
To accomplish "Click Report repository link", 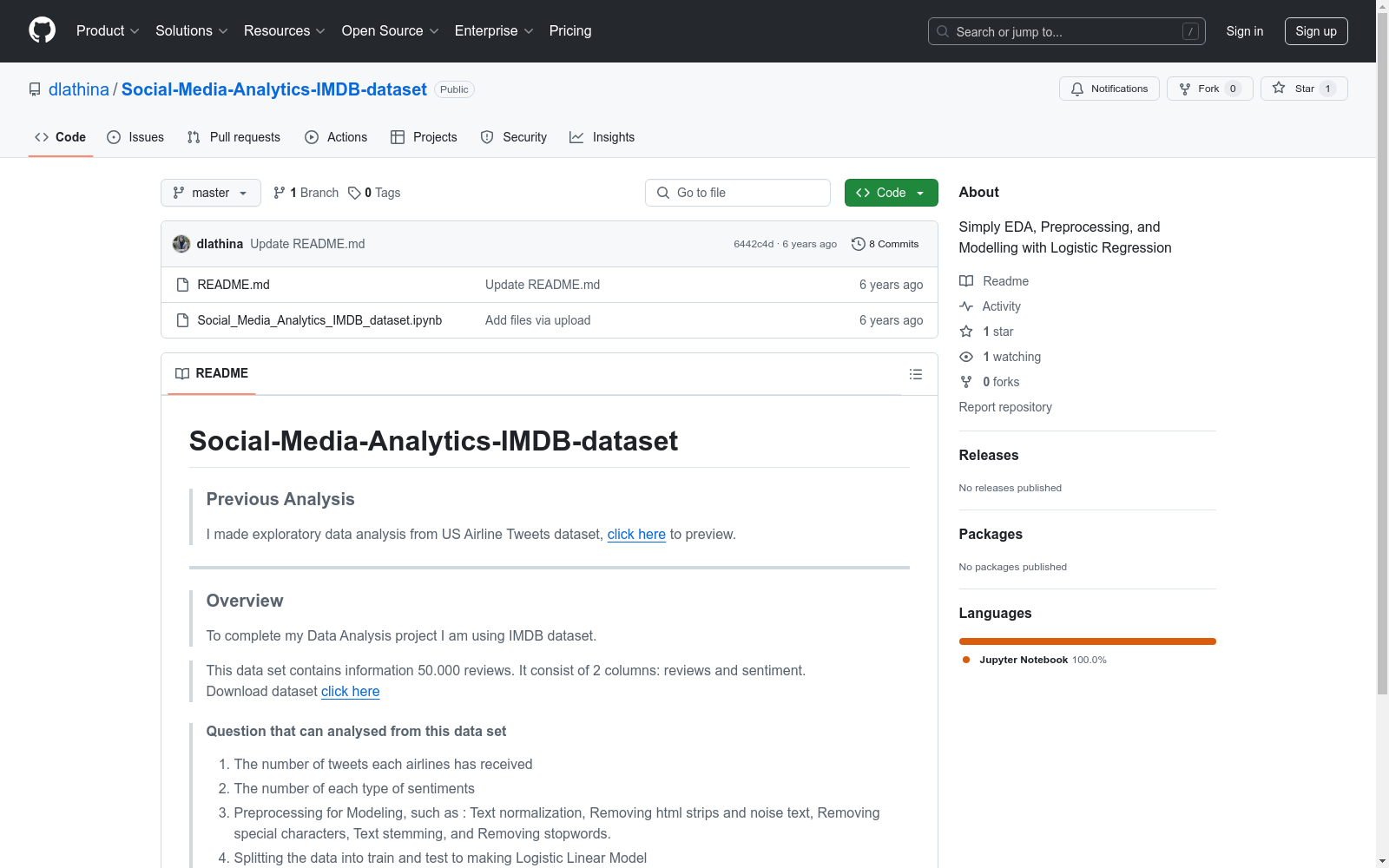I will tap(1005, 407).
